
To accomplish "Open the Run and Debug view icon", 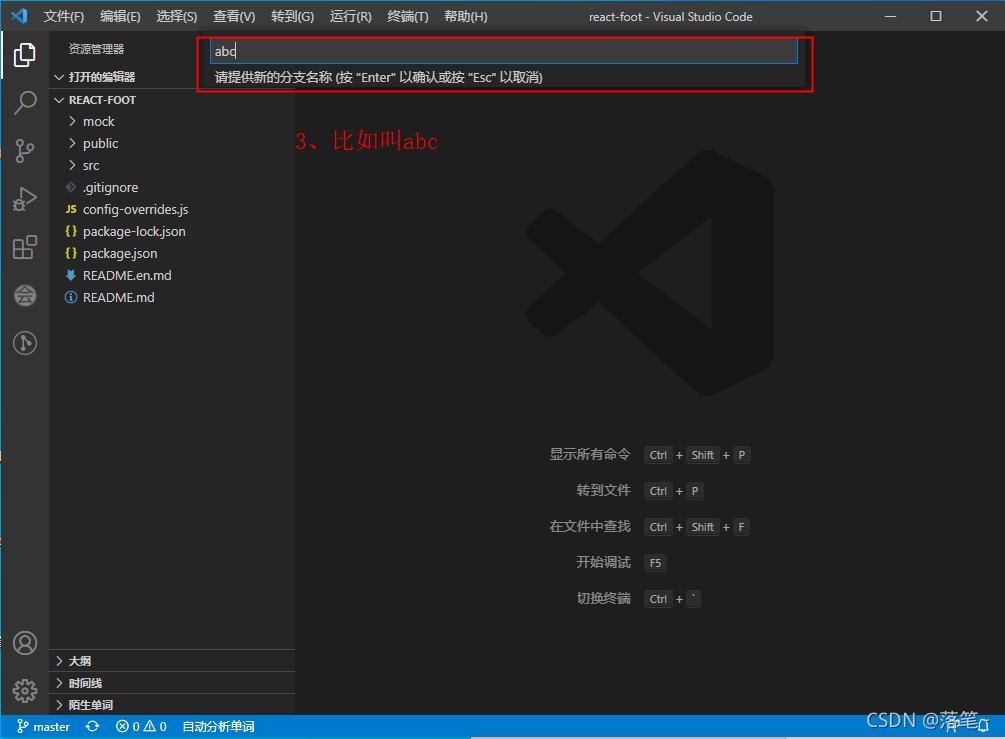I will [x=24, y=199].
